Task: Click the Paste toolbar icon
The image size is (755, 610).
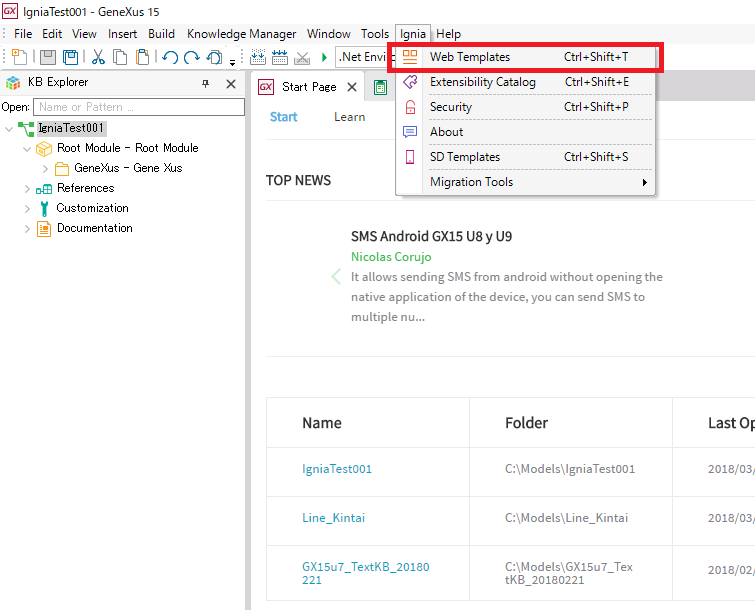Action: pos(143,57)
